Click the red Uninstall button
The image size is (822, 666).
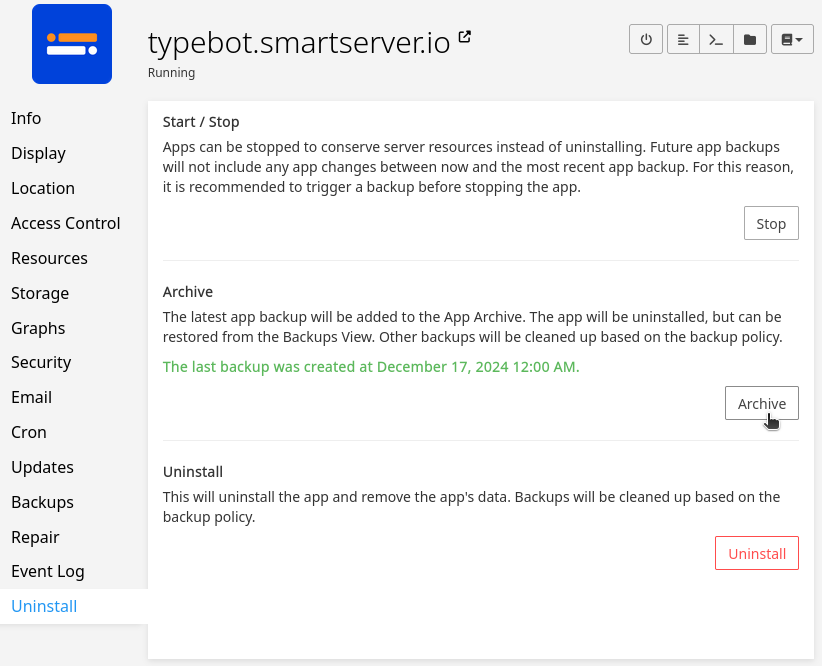click(757, 553)
